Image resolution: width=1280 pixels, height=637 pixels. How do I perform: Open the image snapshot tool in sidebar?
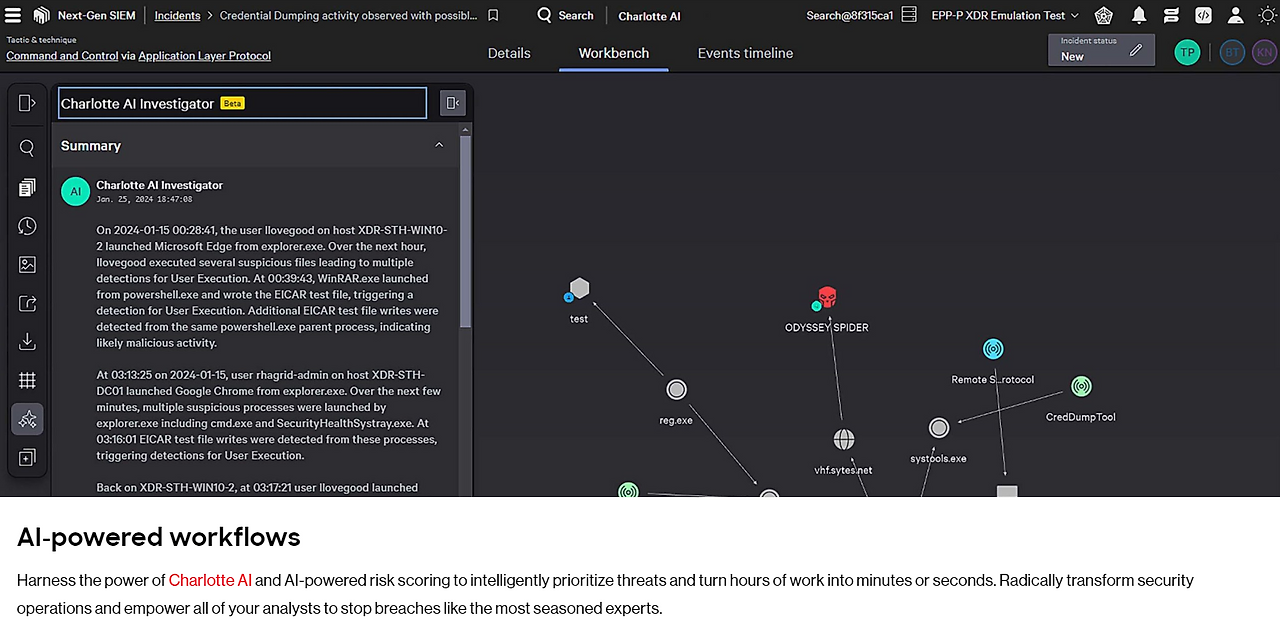click(x=27, y=265)
